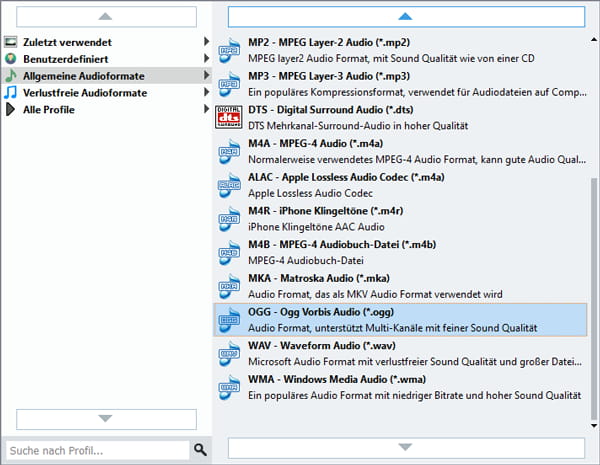Click the Benutzerdefiniert globe icon
This screenshot has width=600, height=465.
[x=11, y=59]
